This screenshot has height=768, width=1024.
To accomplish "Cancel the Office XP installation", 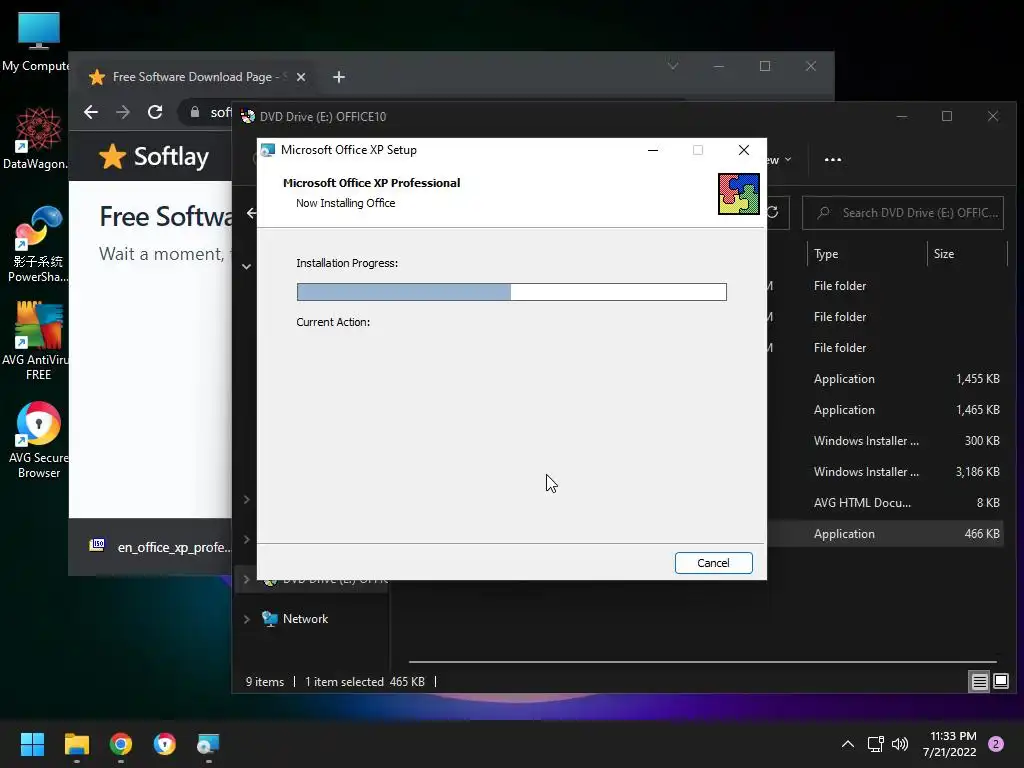I will tap(713, 563).
